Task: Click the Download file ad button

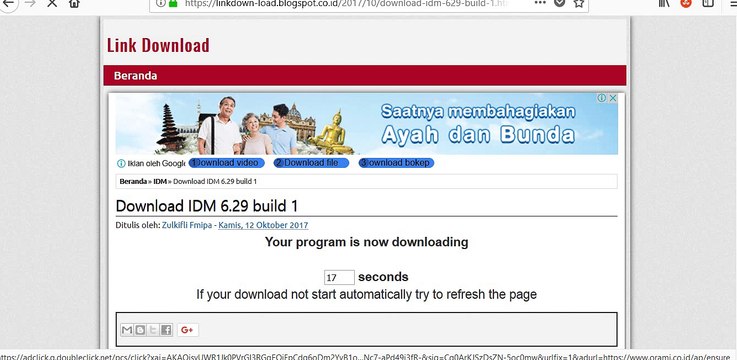Action: 311,163
